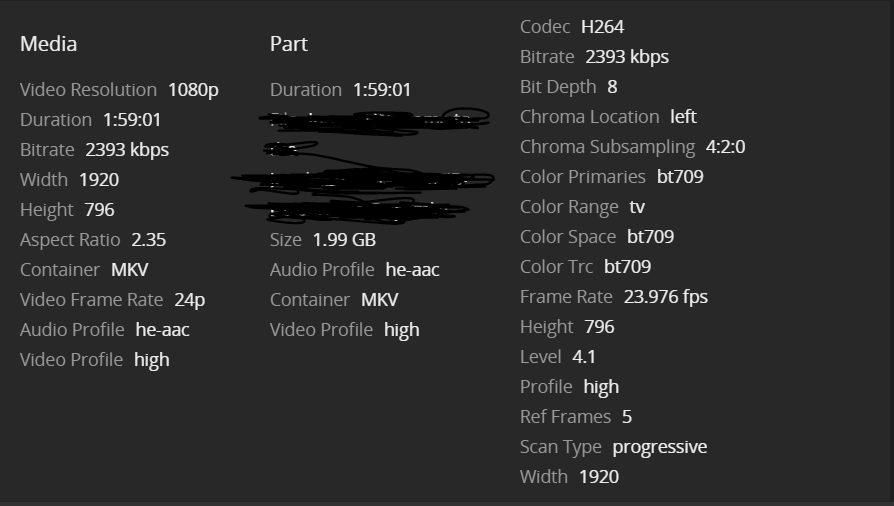Select the Frame Rate 23.976 fps value
The width and height of the screenshot is (894, 506).
[x=665, y=297]
